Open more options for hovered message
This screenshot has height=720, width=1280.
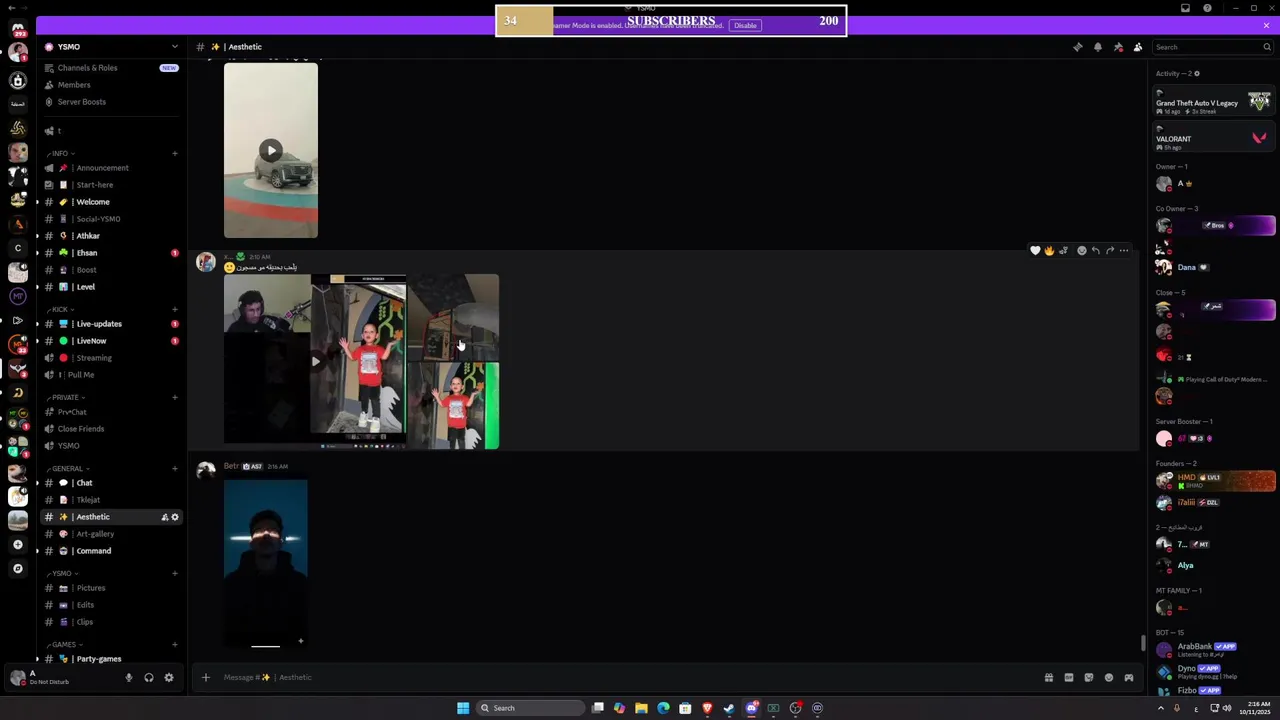coord(1124,250)
